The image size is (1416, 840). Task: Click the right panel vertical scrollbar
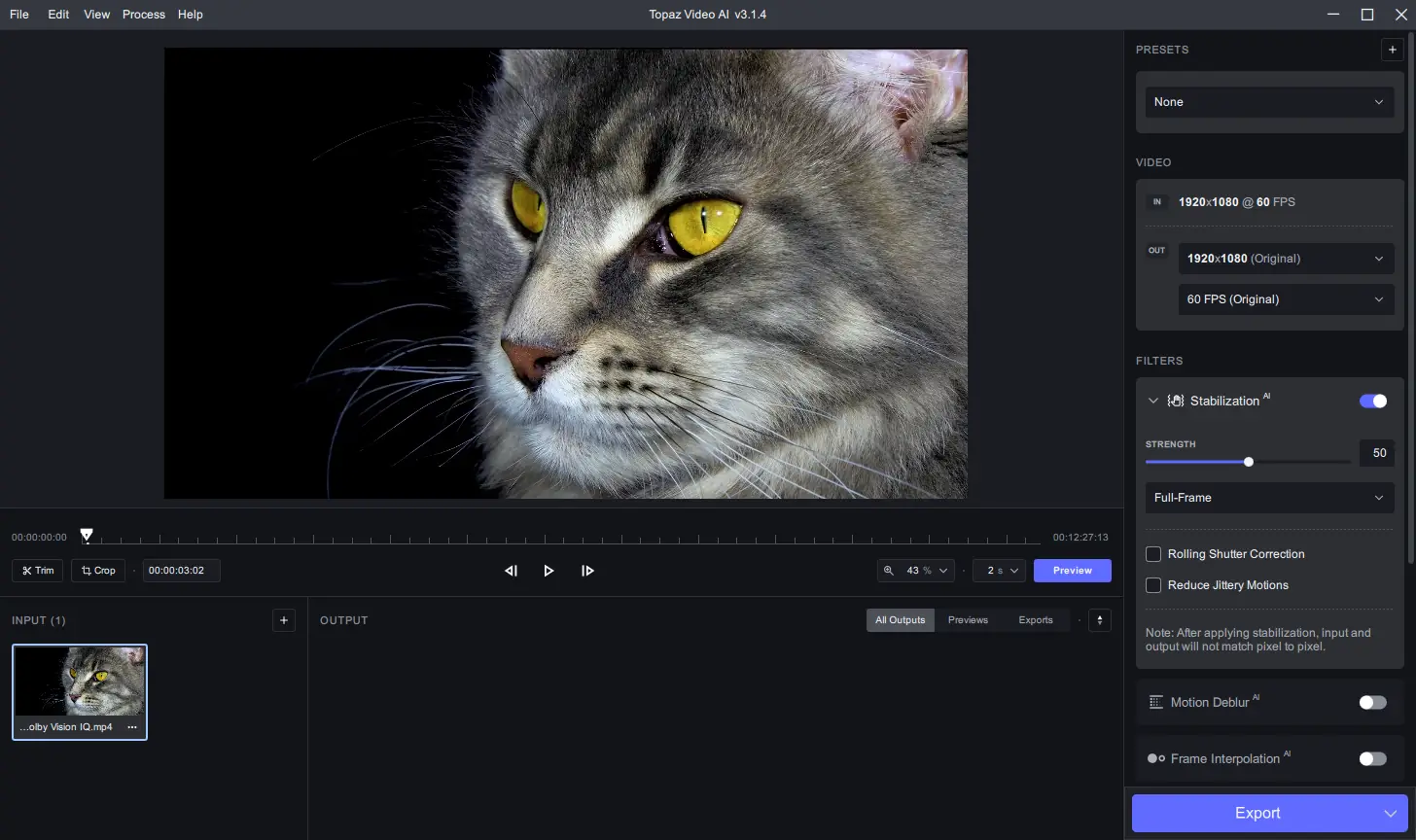point(1412,297)
